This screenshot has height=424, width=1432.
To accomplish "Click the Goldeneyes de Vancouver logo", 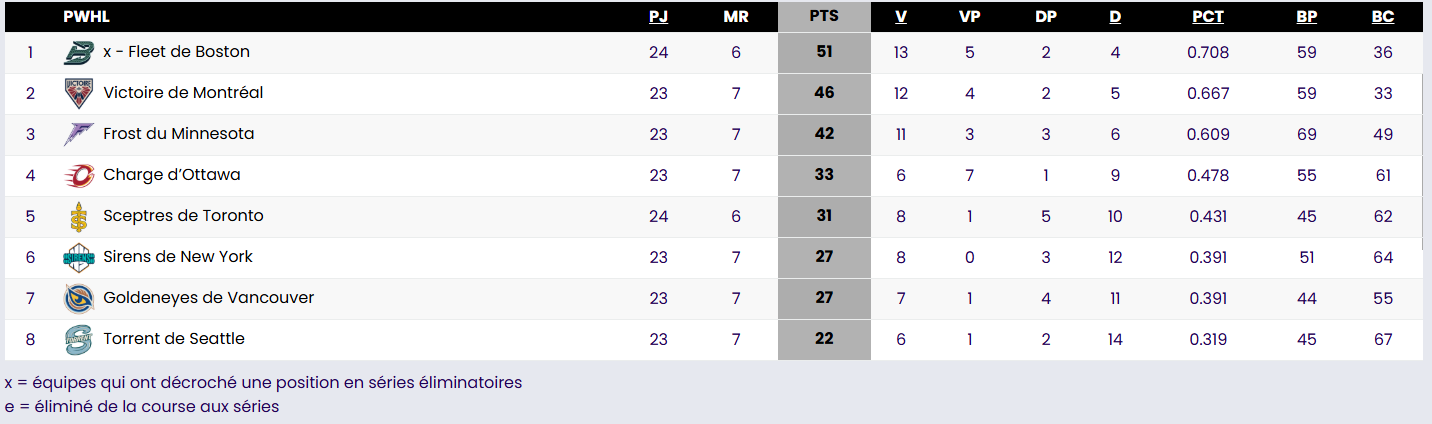I will (x=78, y=298).
